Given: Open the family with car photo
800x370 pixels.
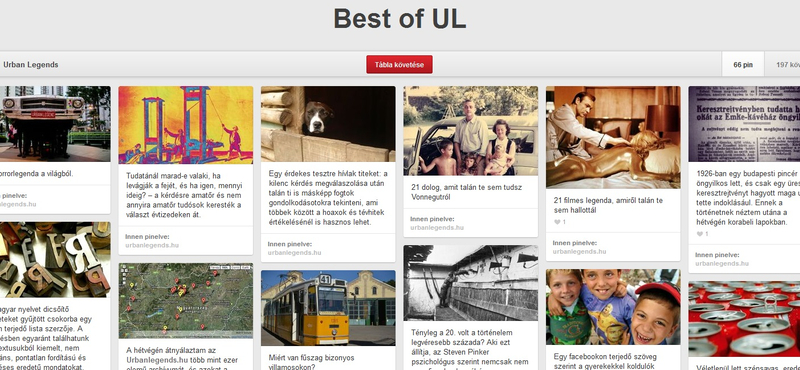Looking at the screenshot, I should [x=470, y=131].
